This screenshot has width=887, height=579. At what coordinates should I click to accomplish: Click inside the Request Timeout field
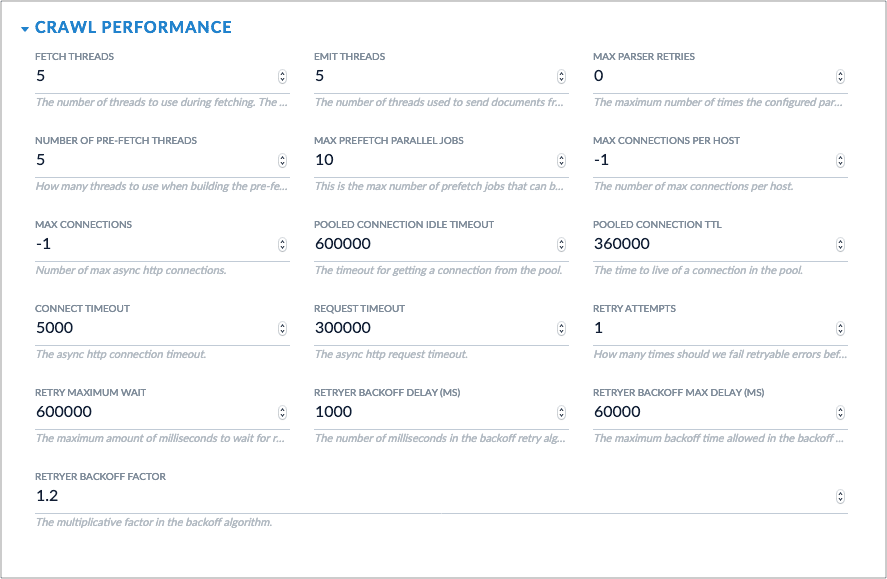pyautogui.click(x=430, y=327)
